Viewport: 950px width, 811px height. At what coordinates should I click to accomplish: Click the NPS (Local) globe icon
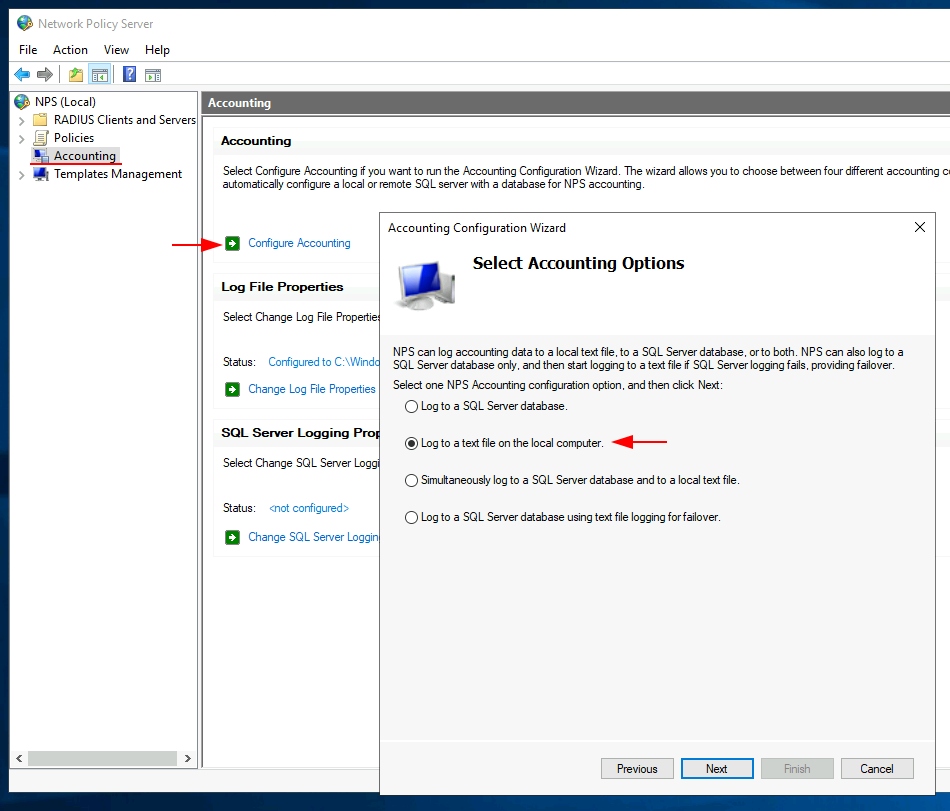[22, 102]
